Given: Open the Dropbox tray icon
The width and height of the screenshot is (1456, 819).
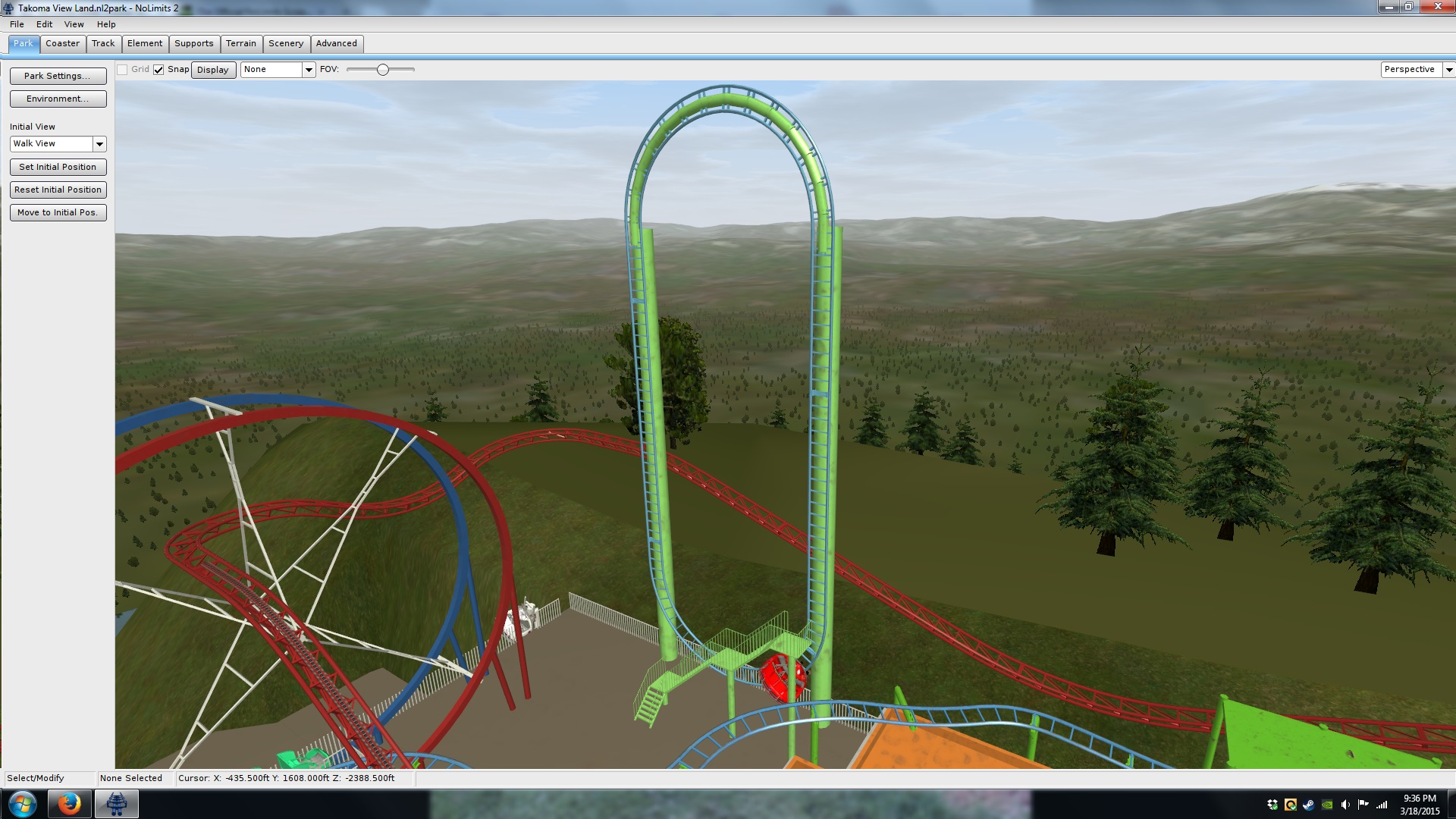Looking at the screenshot, I should click(1272, 805).
